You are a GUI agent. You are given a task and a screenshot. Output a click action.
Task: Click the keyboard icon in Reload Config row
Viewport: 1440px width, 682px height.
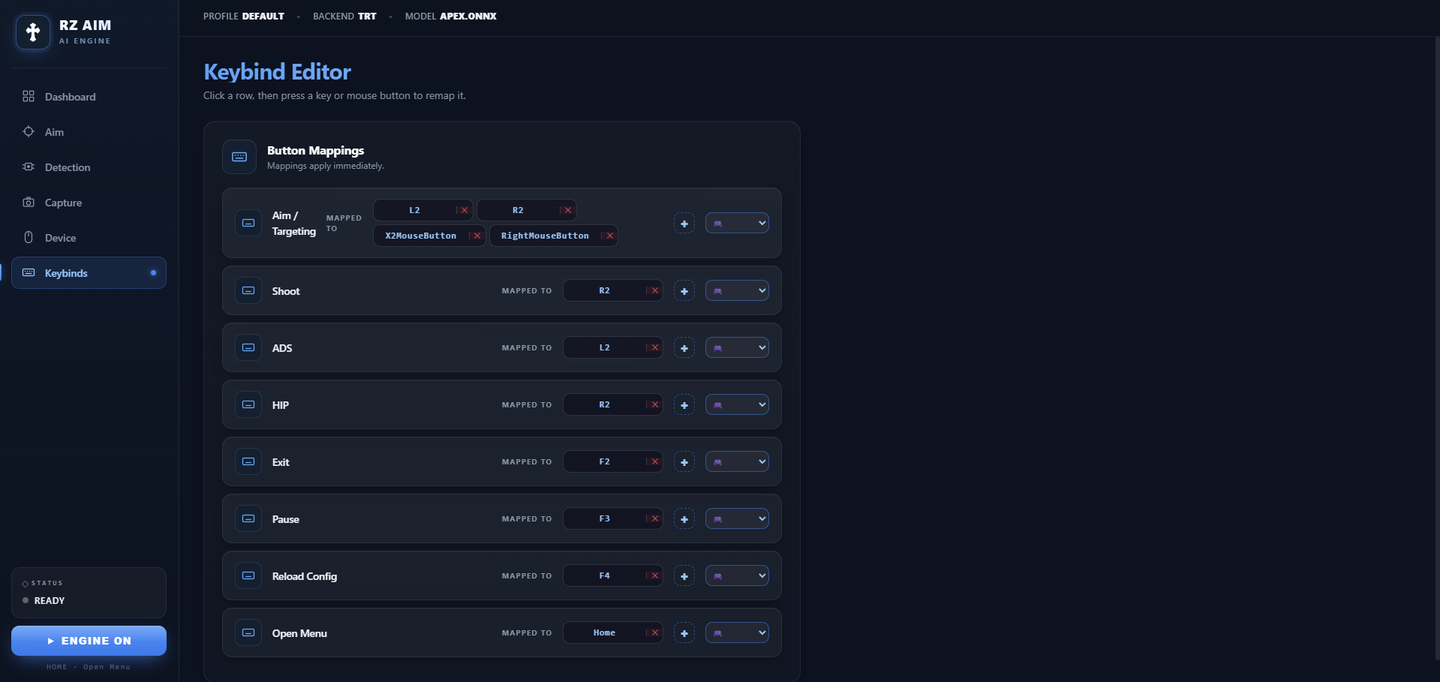(248, 576)
